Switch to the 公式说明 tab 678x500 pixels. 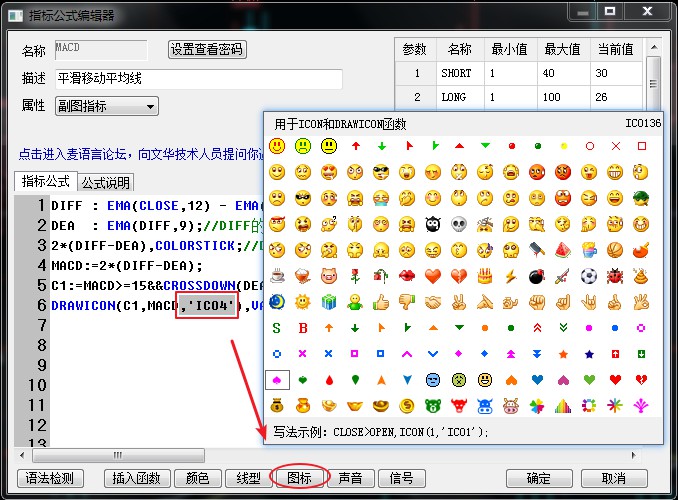click(x=106, y=182)
